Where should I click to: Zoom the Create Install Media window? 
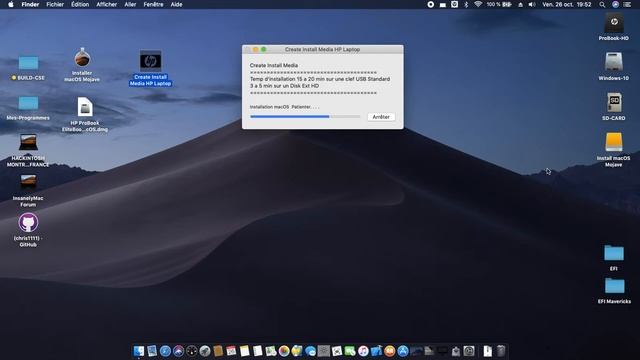pyautogui.click(x=264, y=49)
